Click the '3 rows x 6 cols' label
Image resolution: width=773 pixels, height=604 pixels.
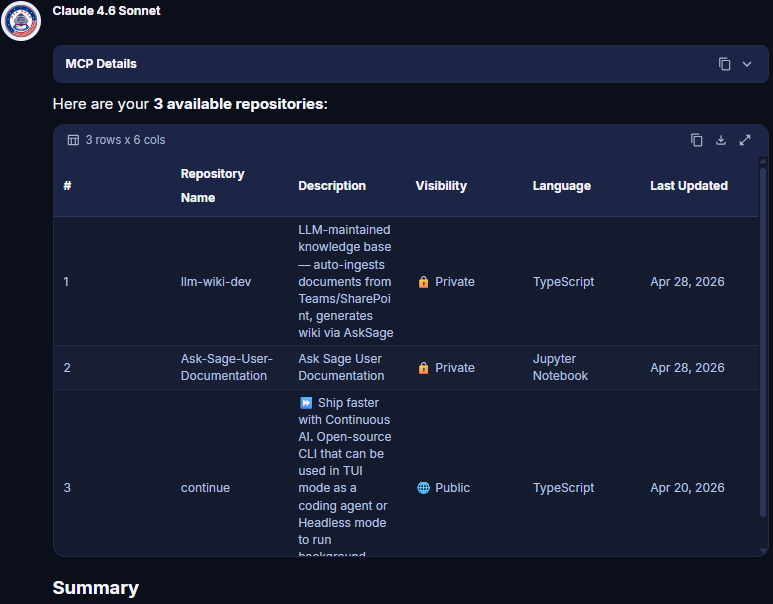(125, 140)
